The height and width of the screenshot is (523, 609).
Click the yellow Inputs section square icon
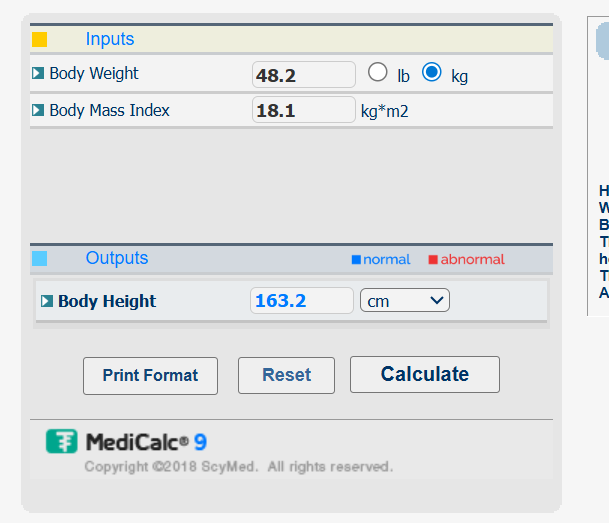[x=40, y=40]
